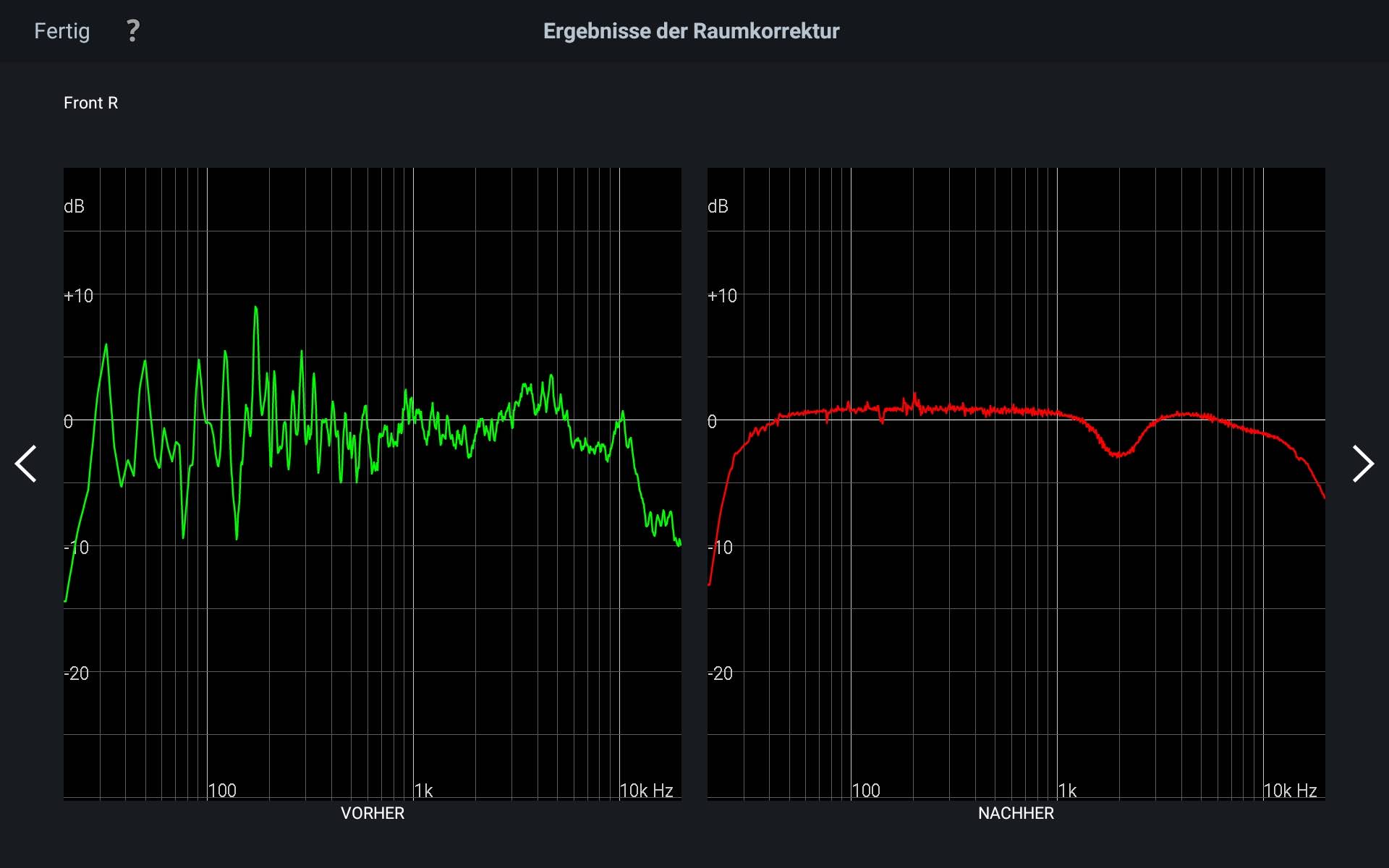Click the Ergebnisse der Raumkorrektur title
The width and height of the screenshot is (1389, 868).
[x=691, y=31]
